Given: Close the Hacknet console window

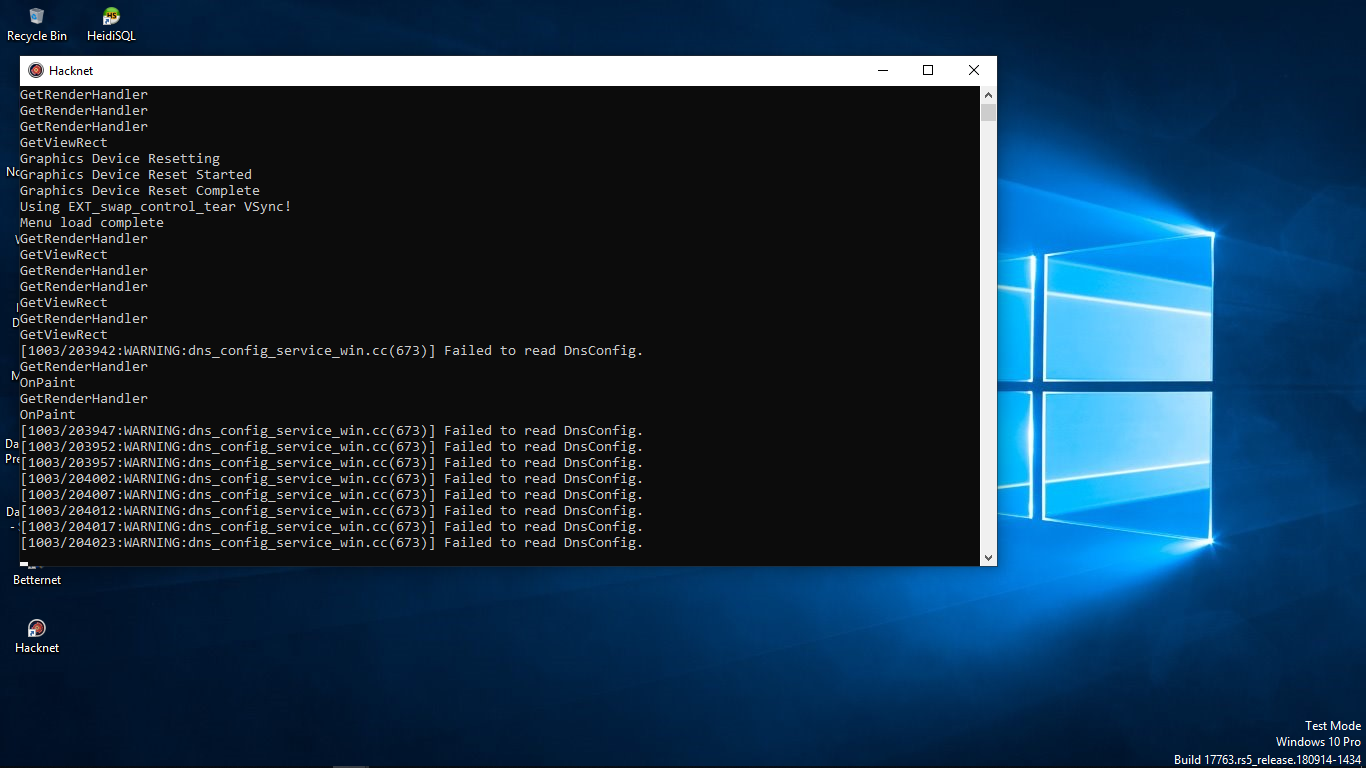Looking at the screenshot, I should [973, 70].
